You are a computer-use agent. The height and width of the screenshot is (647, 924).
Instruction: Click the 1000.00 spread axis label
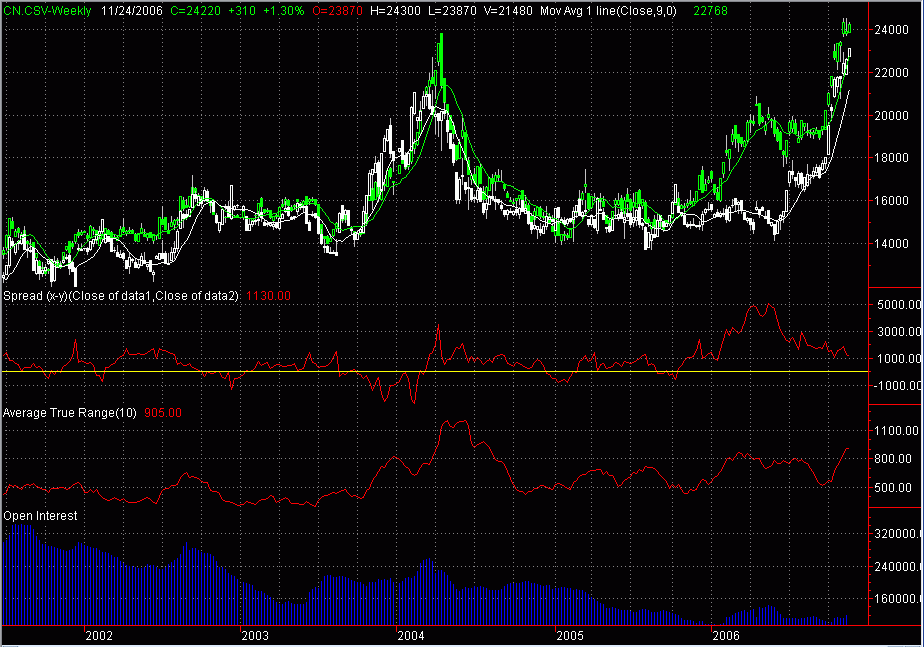click(x=899, y=358)
